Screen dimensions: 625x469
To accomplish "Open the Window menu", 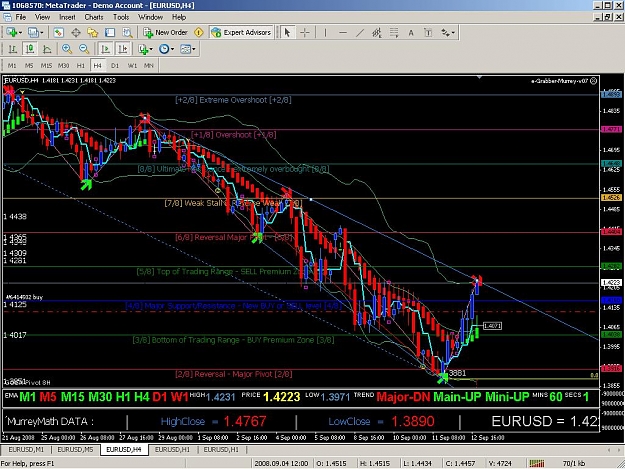I will pyautogui.click(x=150, y=17).
